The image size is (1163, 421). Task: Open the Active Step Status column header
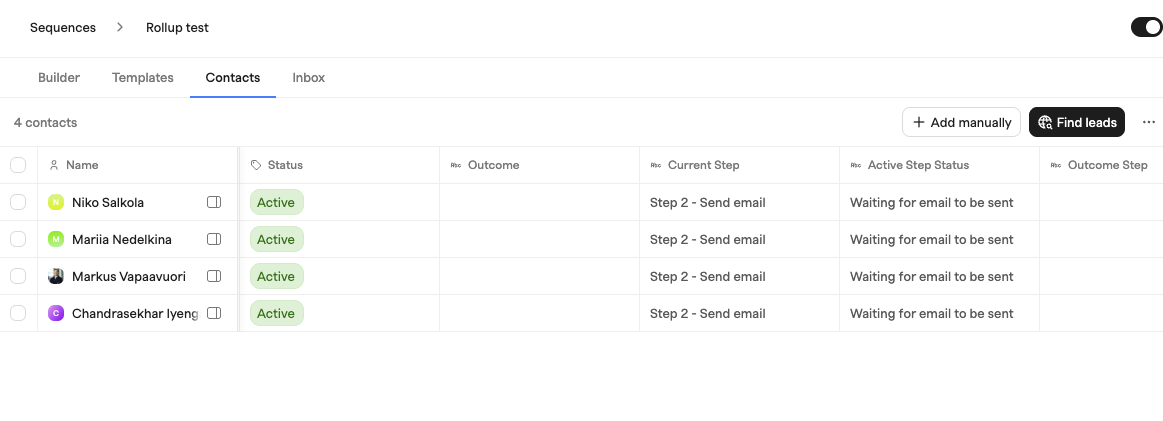point(940,165)
